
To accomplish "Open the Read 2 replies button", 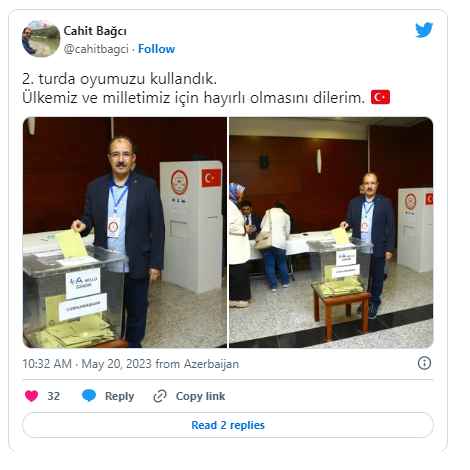I will tap(228, 425).
